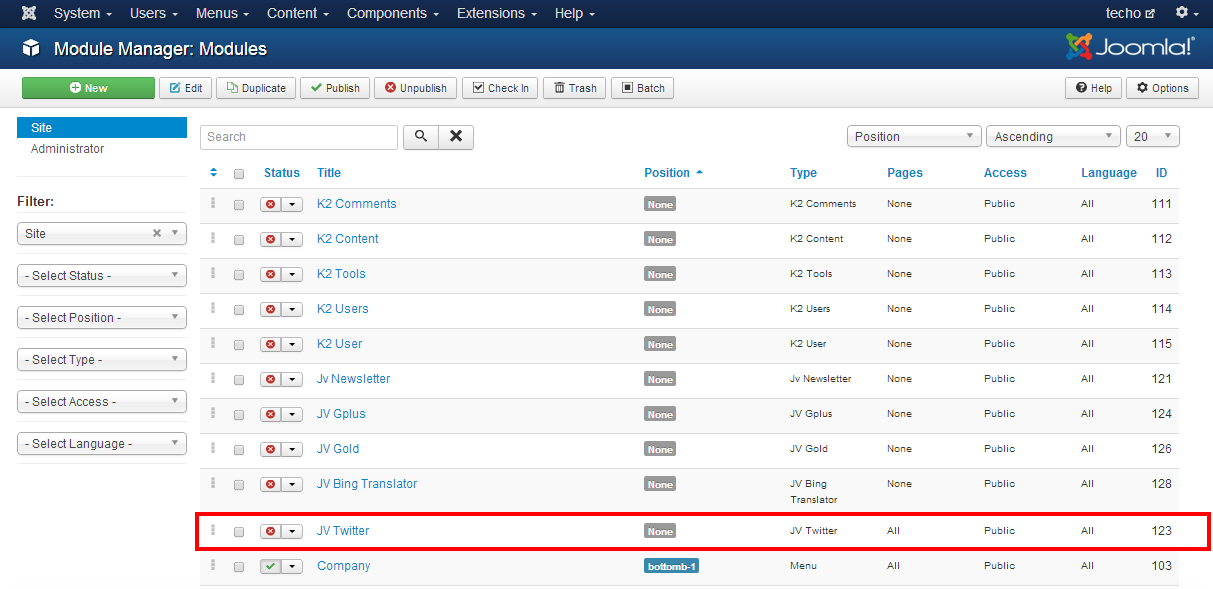Select the Jv Newsletter row checkbox
Image resolution: width=1213 pixels, height=589 pixels.
(239, 380)
